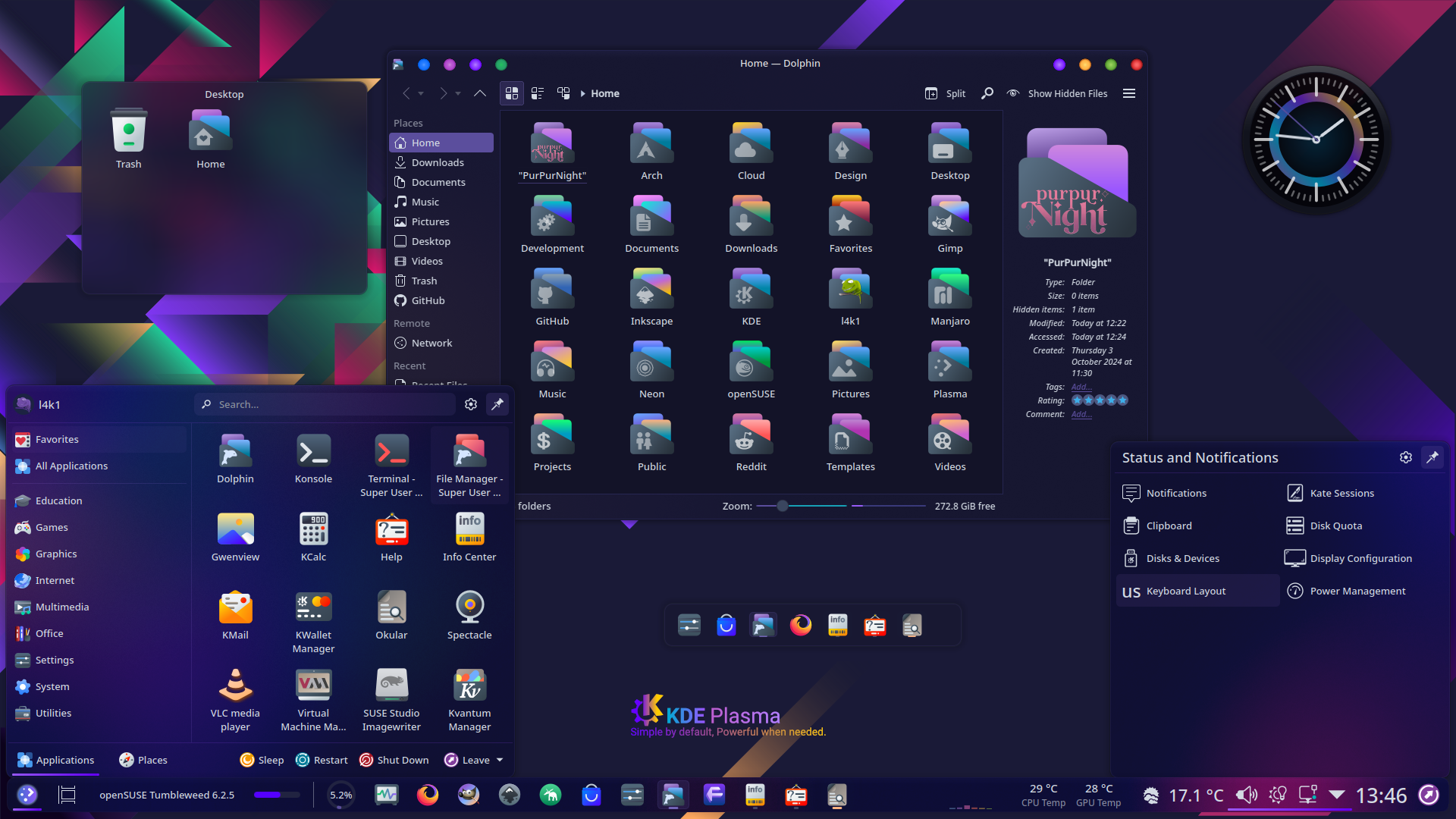
Task: Switch Dolphin to details tree view mode
Action: point(563,93)
